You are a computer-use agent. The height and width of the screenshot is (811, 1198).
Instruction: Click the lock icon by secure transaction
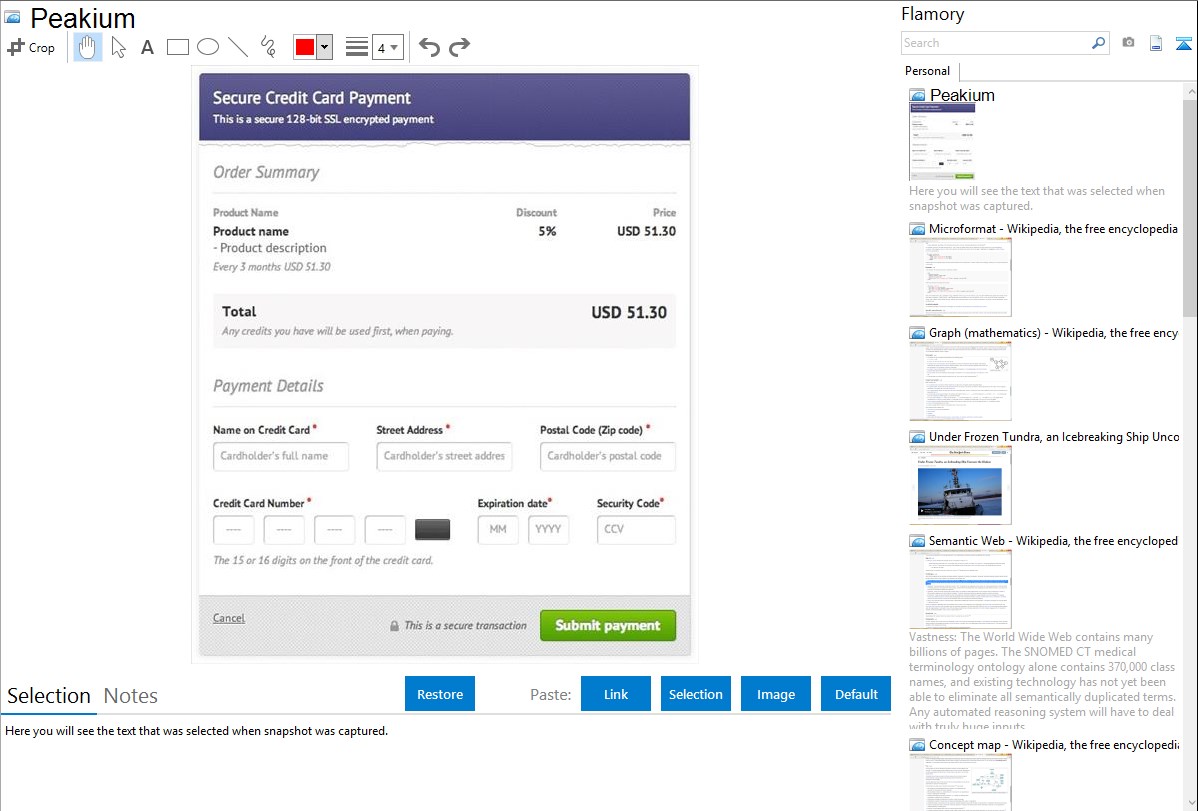[x=394, y=626]
